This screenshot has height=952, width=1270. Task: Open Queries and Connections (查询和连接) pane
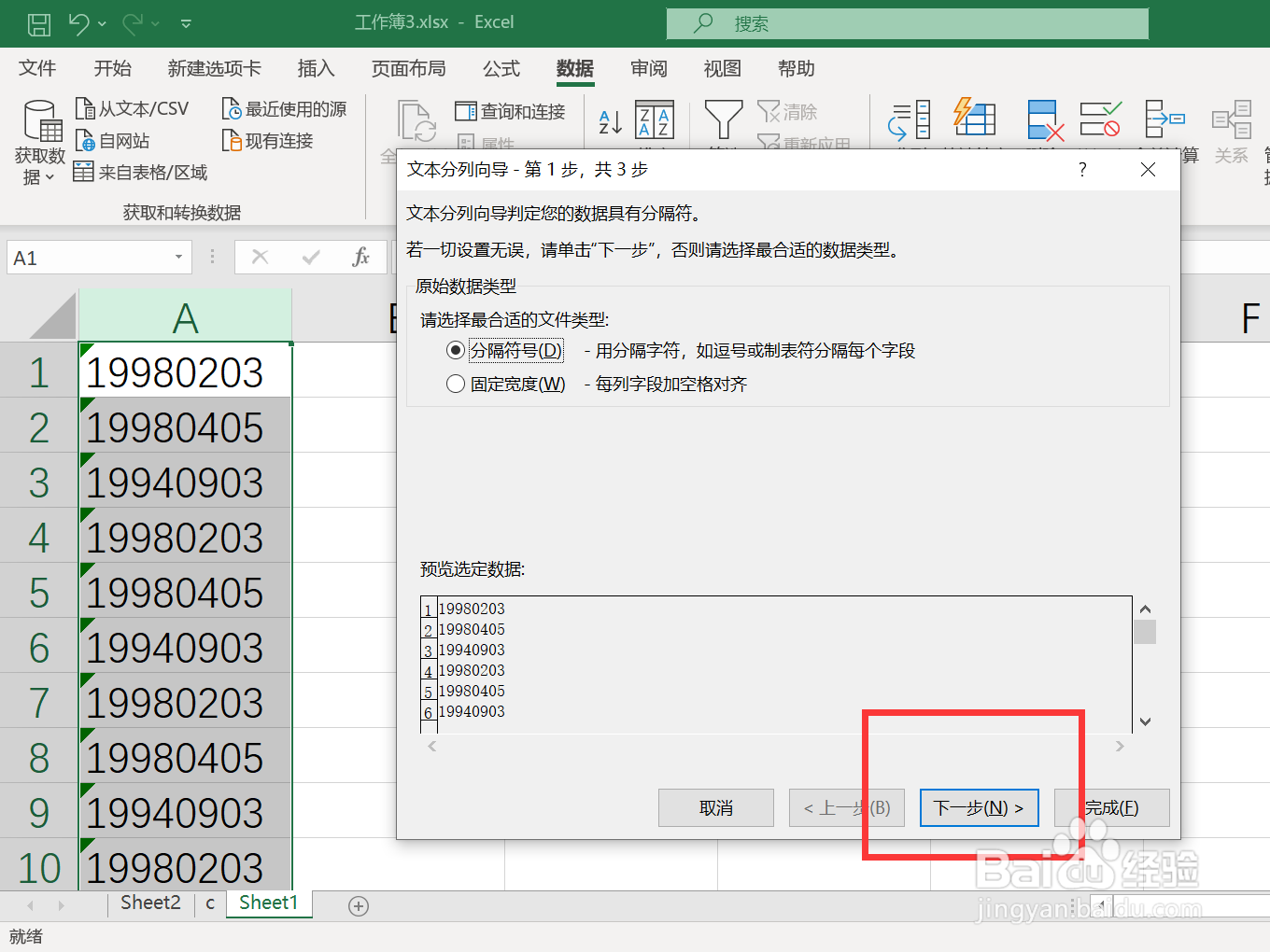[510, 112]
